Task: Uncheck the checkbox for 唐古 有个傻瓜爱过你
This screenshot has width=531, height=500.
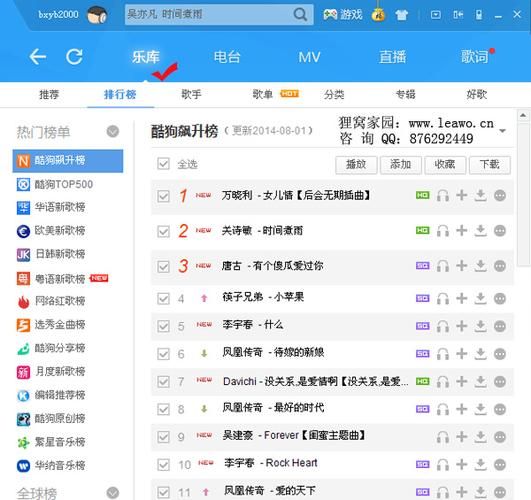Action: click(163, 267)
